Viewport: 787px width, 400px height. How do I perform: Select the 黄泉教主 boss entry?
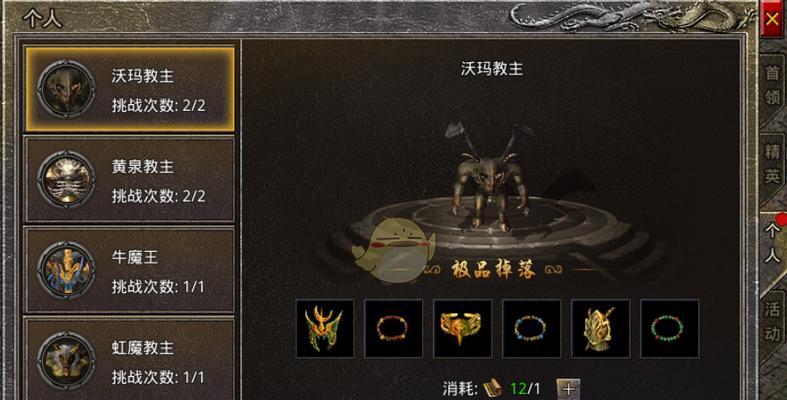130,180
